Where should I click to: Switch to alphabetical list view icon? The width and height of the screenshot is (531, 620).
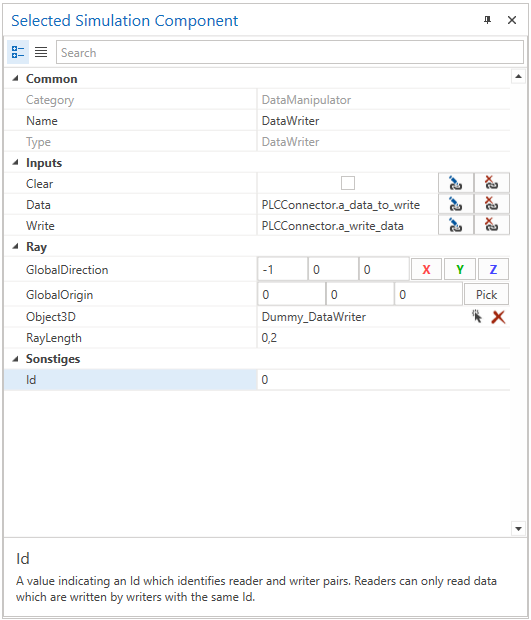point(41,52)
